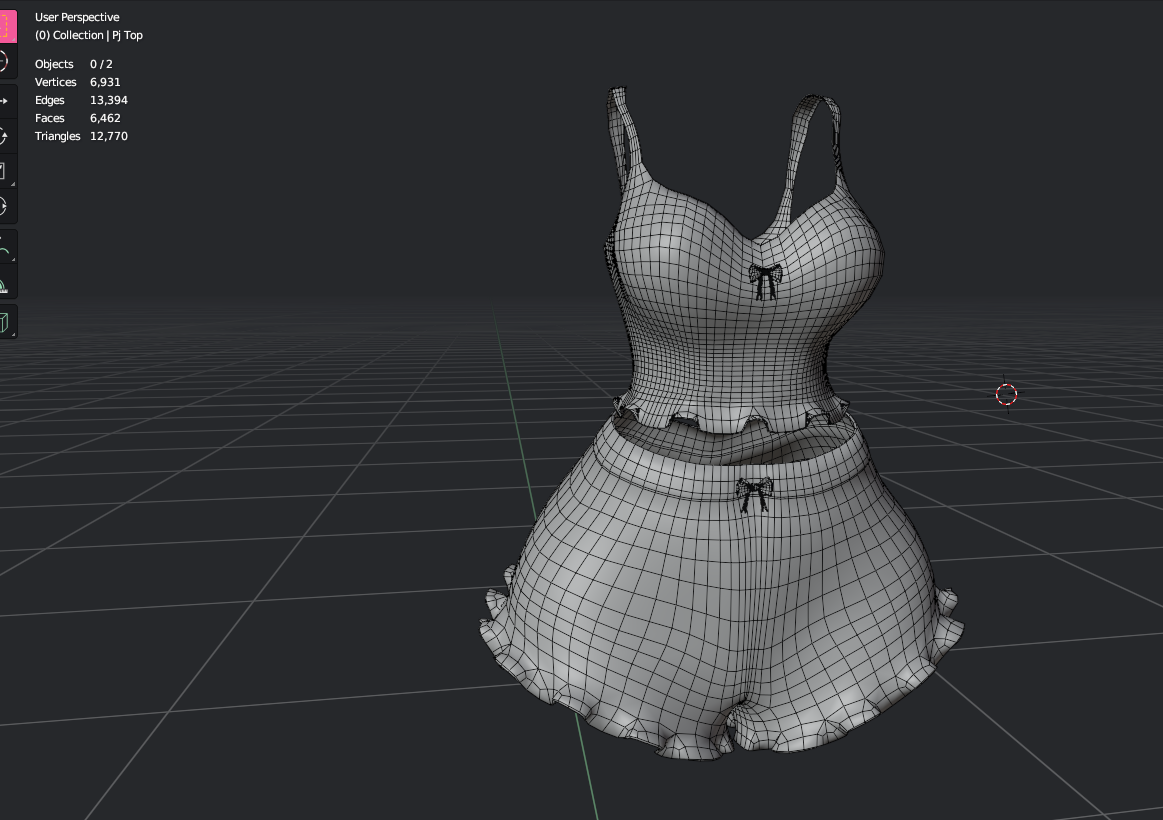
Task: Click the User Perspective view label
Action: (77, 17)
